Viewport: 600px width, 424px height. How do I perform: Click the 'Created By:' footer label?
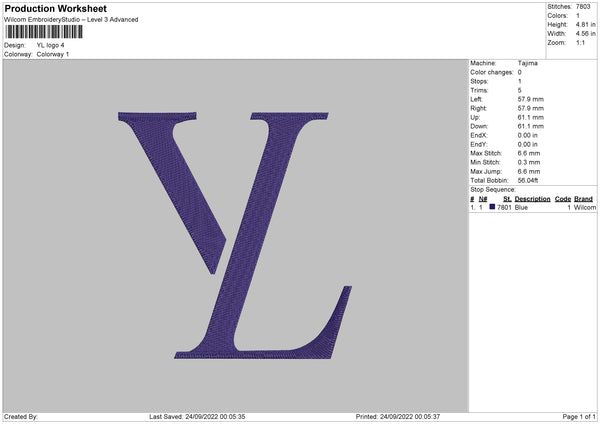(21, 417)
